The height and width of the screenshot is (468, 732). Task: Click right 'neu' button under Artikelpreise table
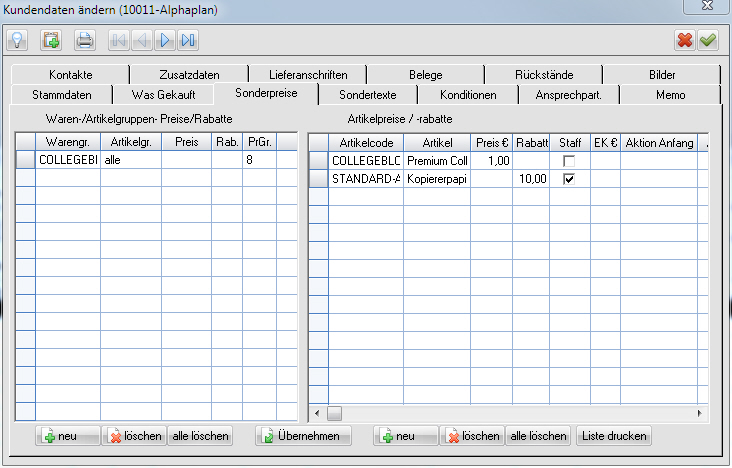406,436
